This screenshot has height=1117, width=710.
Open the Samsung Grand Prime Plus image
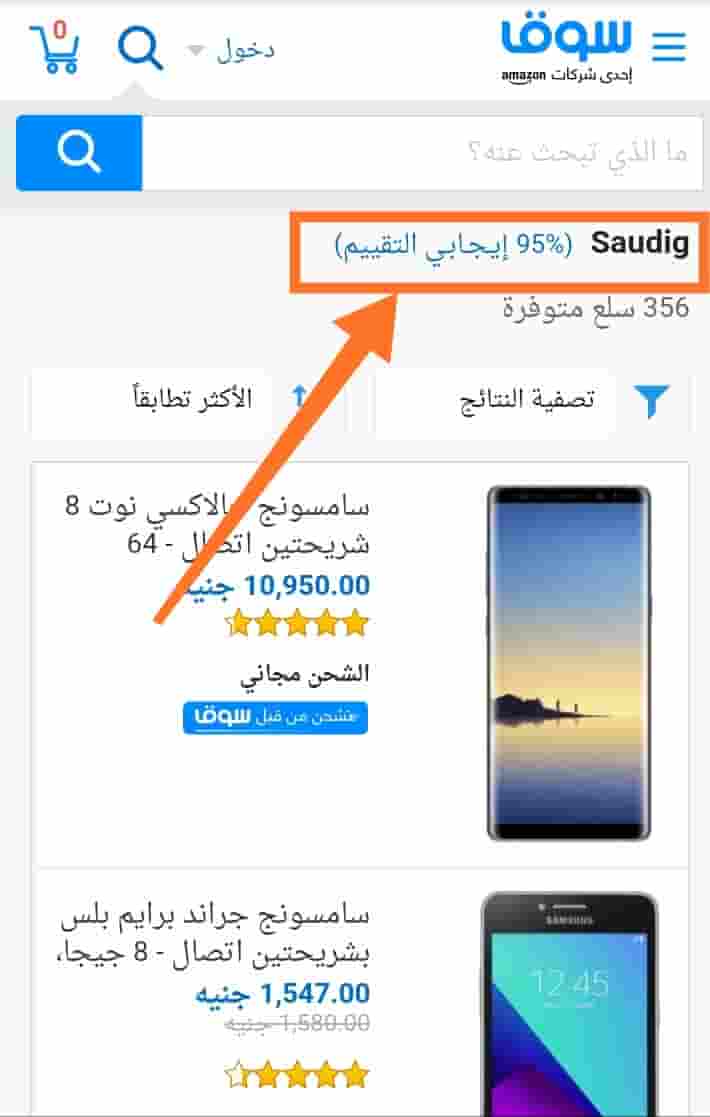tap(569, 1003)
